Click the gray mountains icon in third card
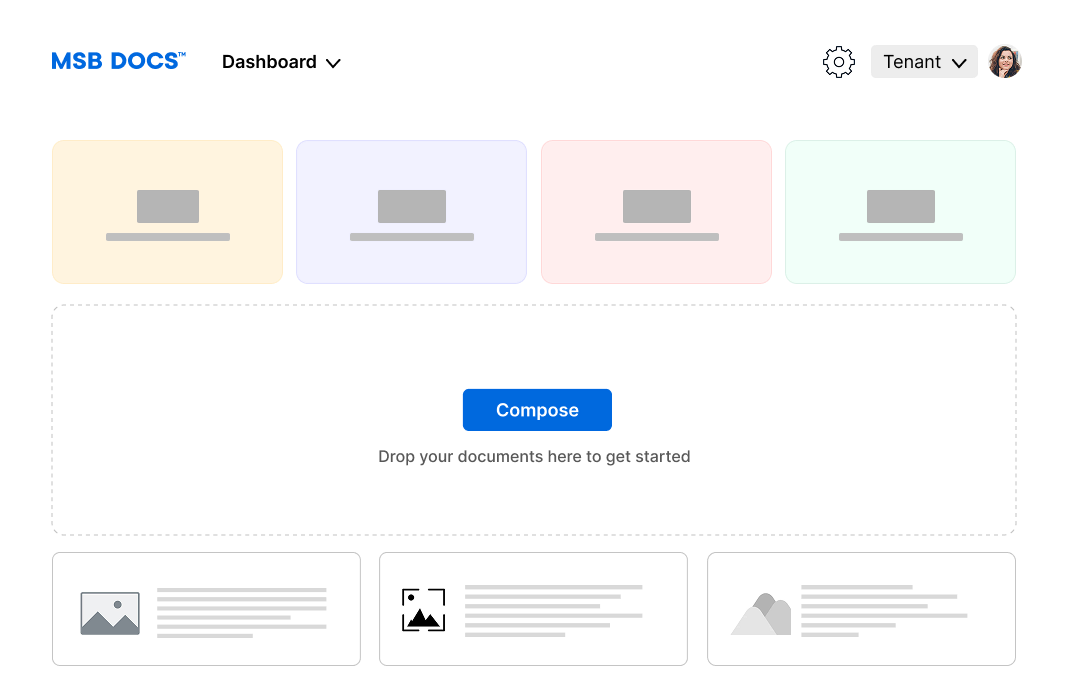1077x687 pixels. tap(762, 614)
